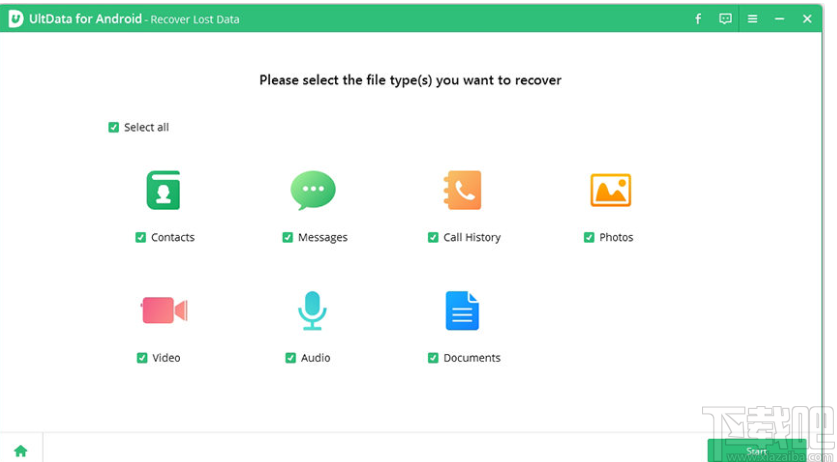Click the 'Audio' label text
837x462 pixels.
click(315, 358)
